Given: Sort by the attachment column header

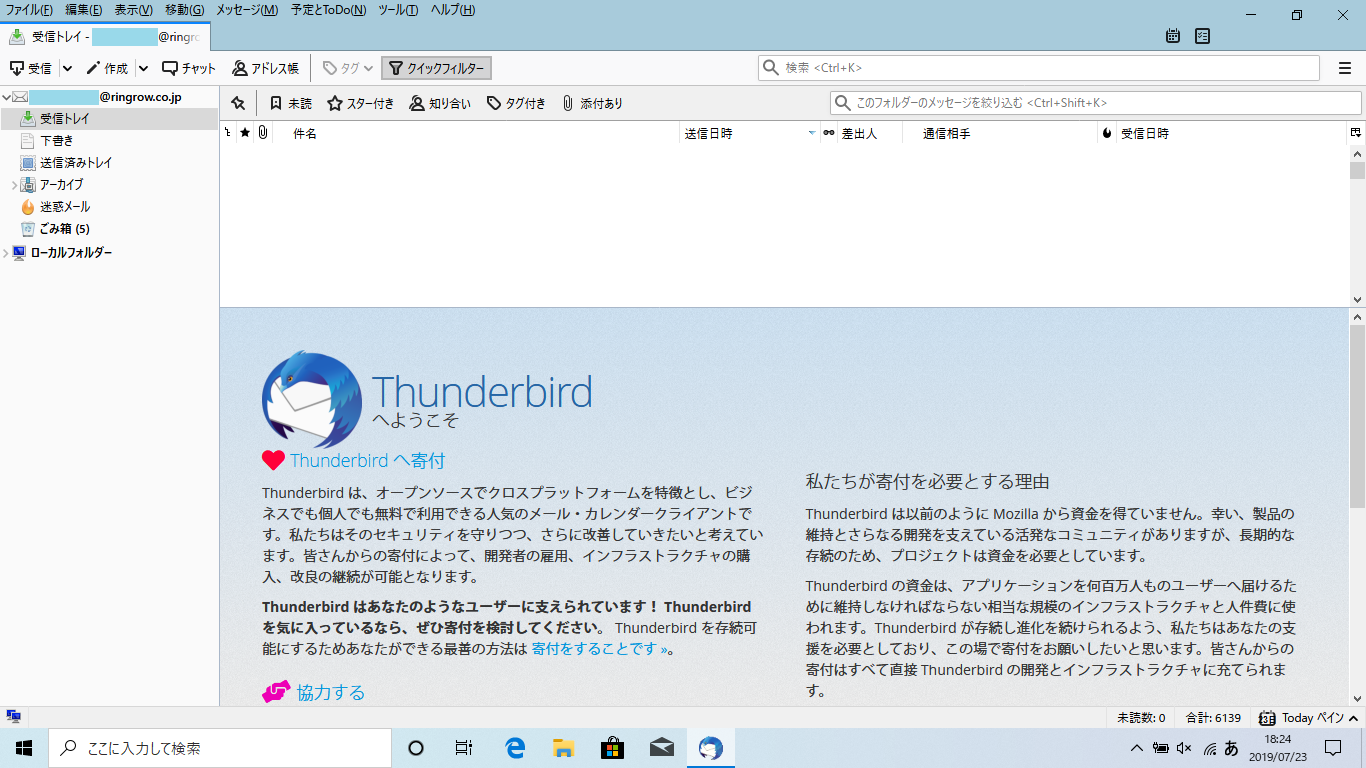Looking at the screenshot, I should tap(263, 132).
